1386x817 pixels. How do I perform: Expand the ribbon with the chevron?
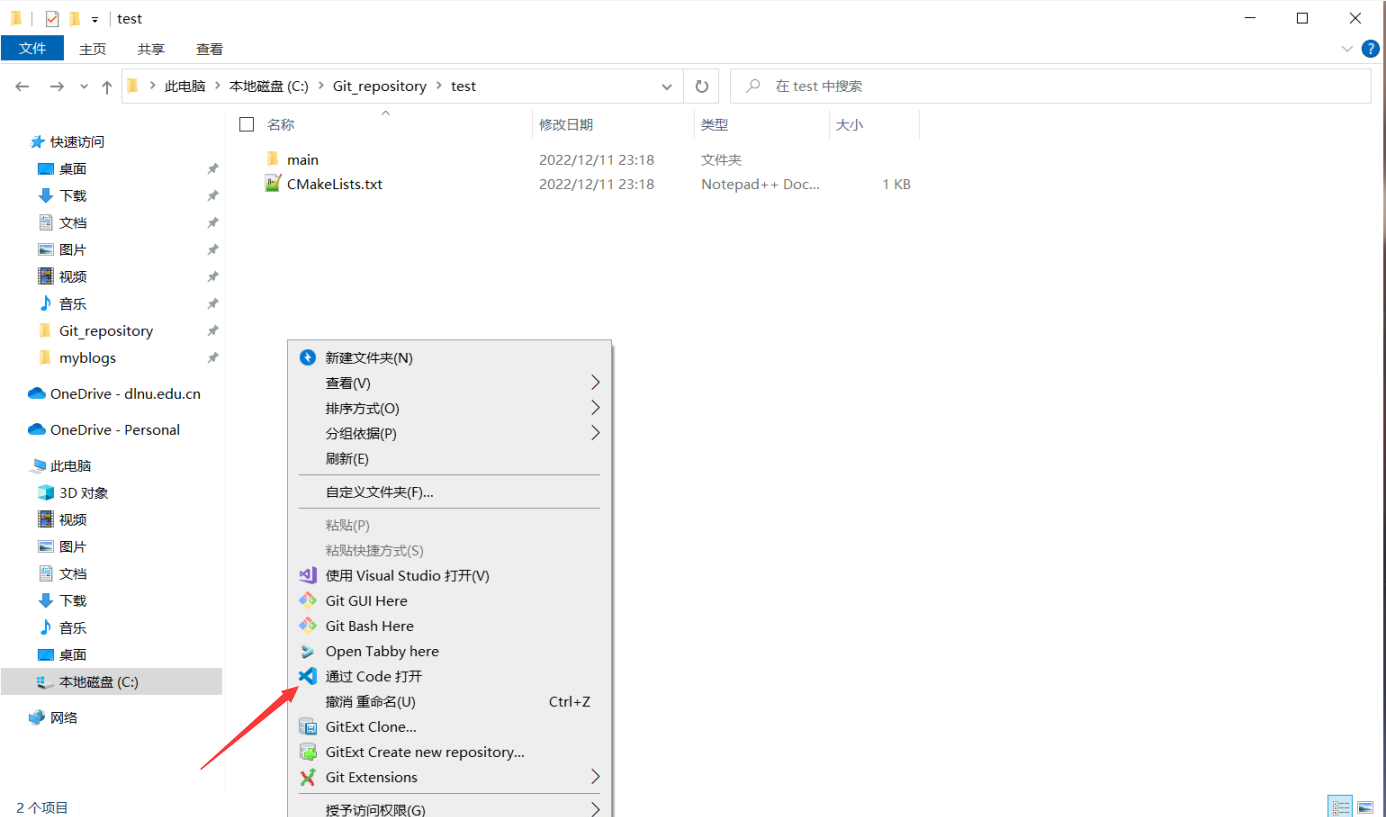[1346, 48]
